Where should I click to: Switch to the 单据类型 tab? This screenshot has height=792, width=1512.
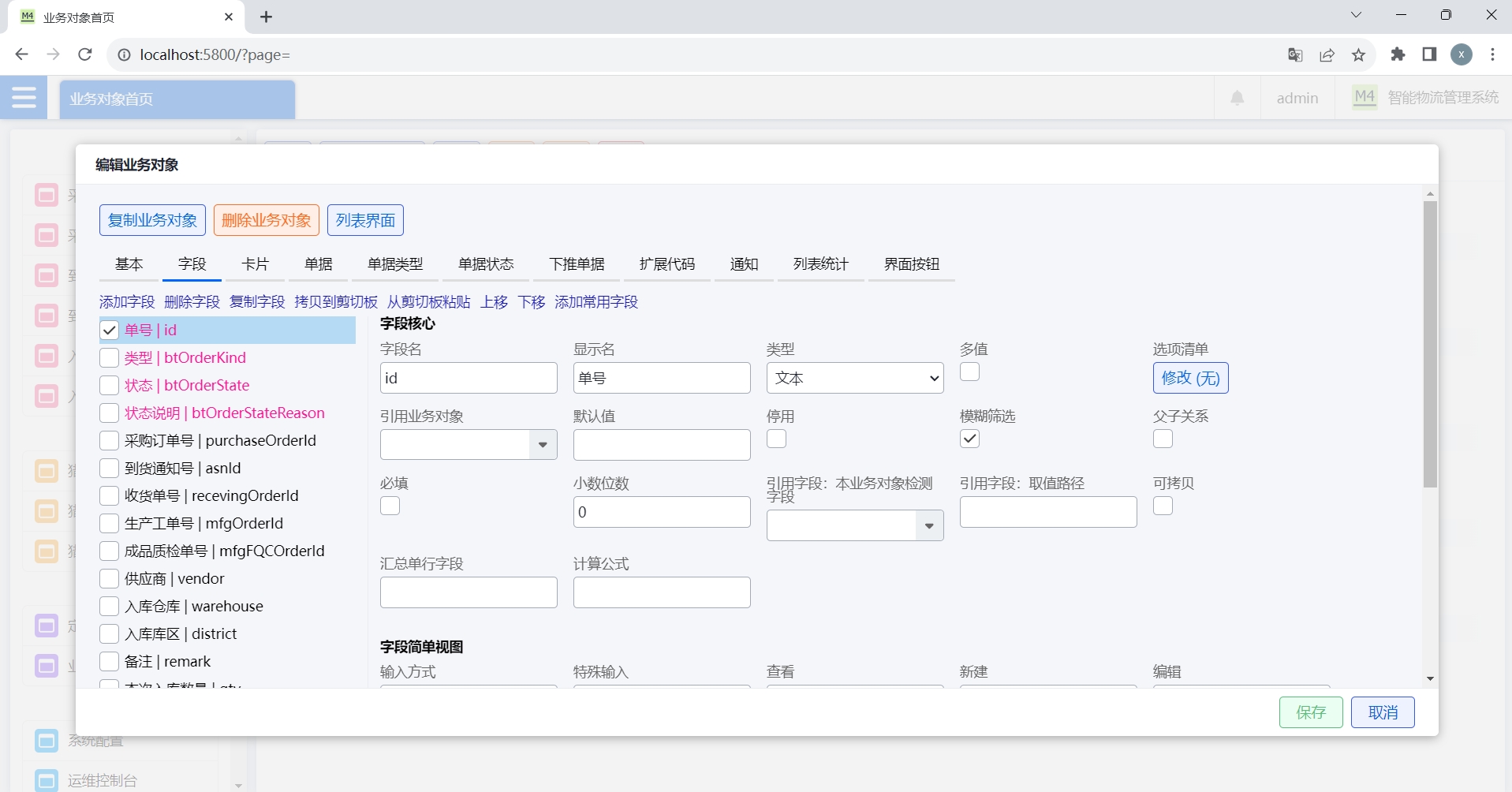[x=395, y=264]
